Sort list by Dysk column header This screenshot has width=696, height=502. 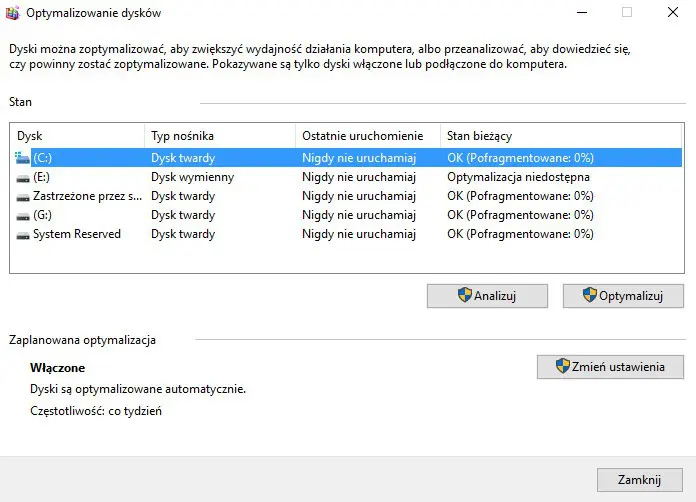coord(76,135)
